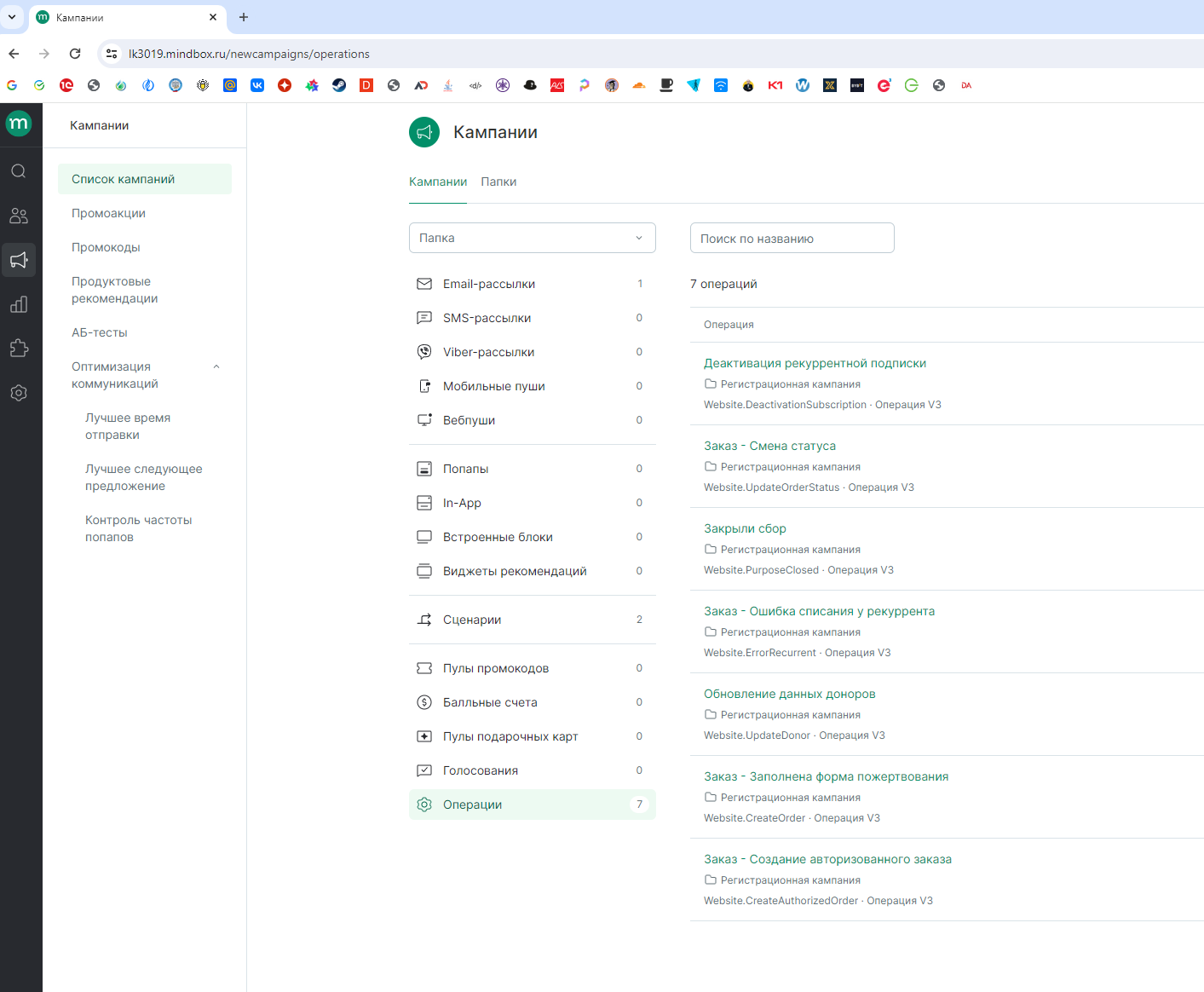The height and width of the screenshot is (992, 1204).
Task: Open the reports bar chart sidebar icon
Action: [x=19, y=304]
